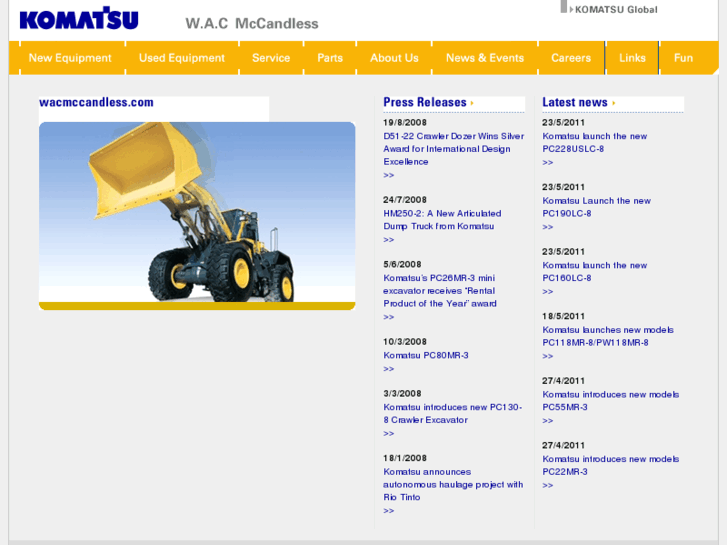Open the Links page

[x=632, y=58]
